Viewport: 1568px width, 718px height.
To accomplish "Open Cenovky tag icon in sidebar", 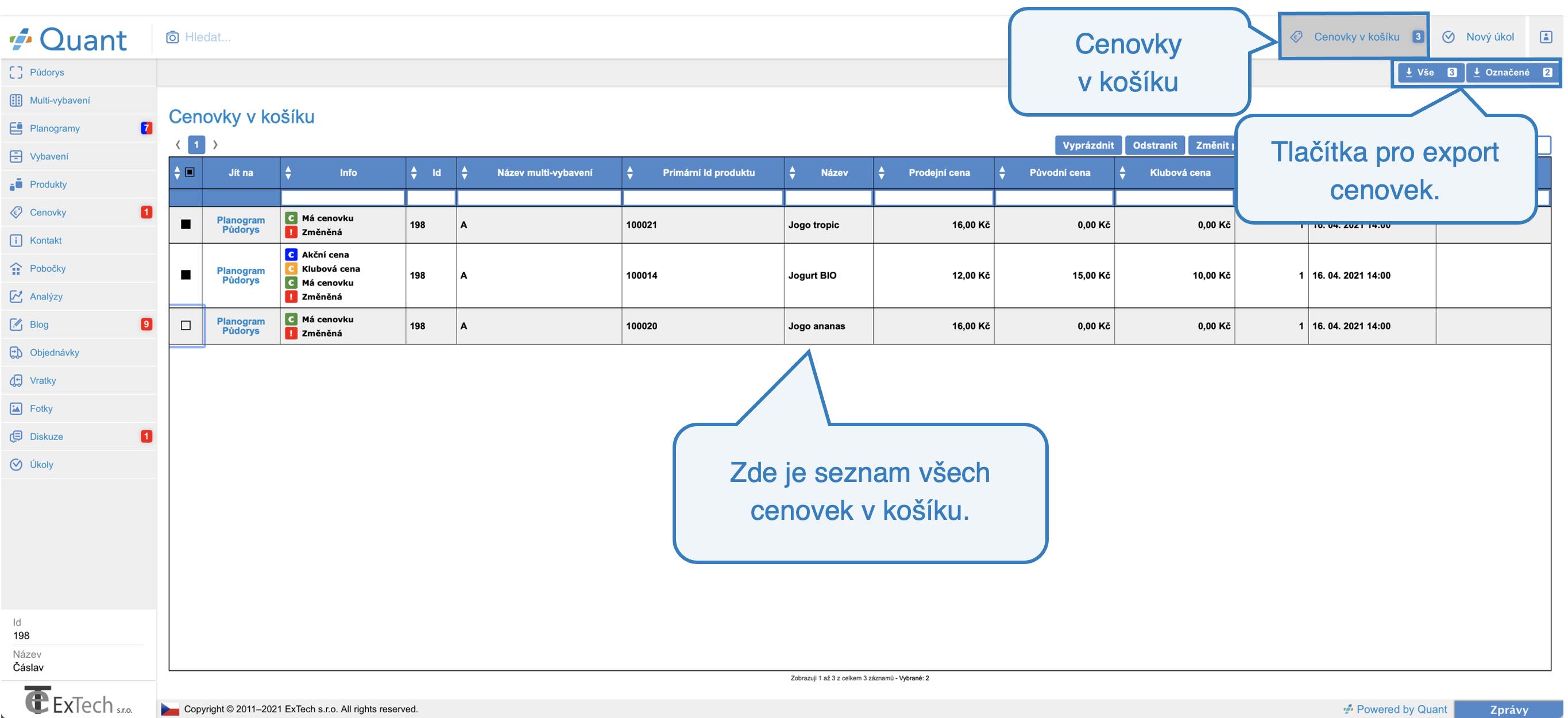I will pyautogui.click(x=17, y=212).
